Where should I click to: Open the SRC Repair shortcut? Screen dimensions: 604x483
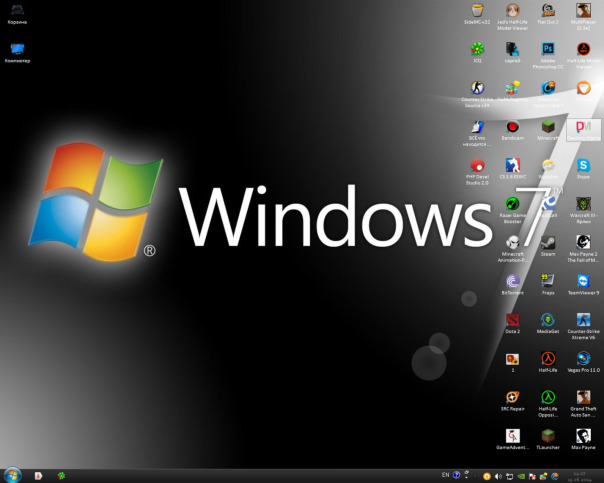coord(512,401)
